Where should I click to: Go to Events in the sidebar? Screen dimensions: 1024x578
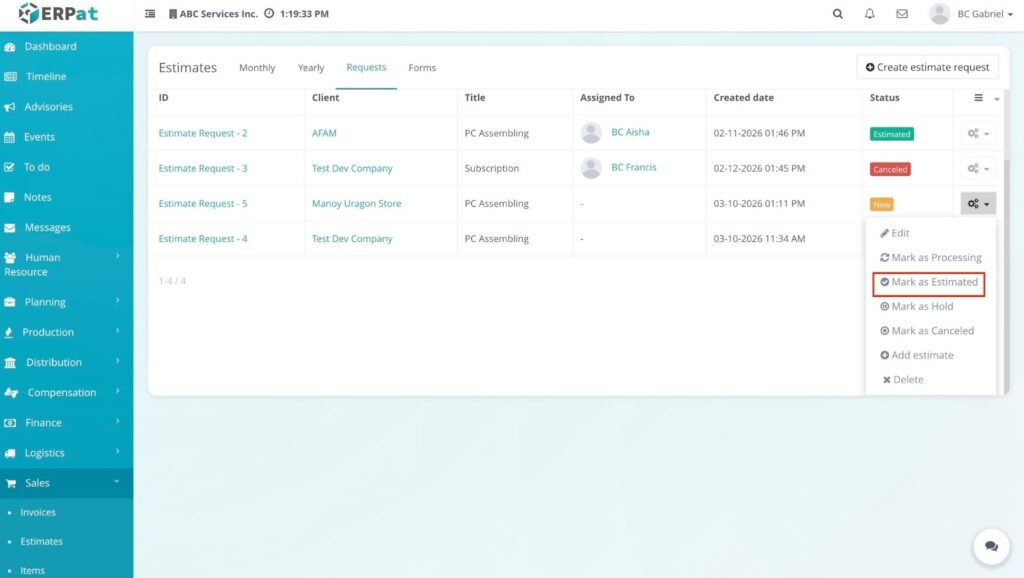39,137
